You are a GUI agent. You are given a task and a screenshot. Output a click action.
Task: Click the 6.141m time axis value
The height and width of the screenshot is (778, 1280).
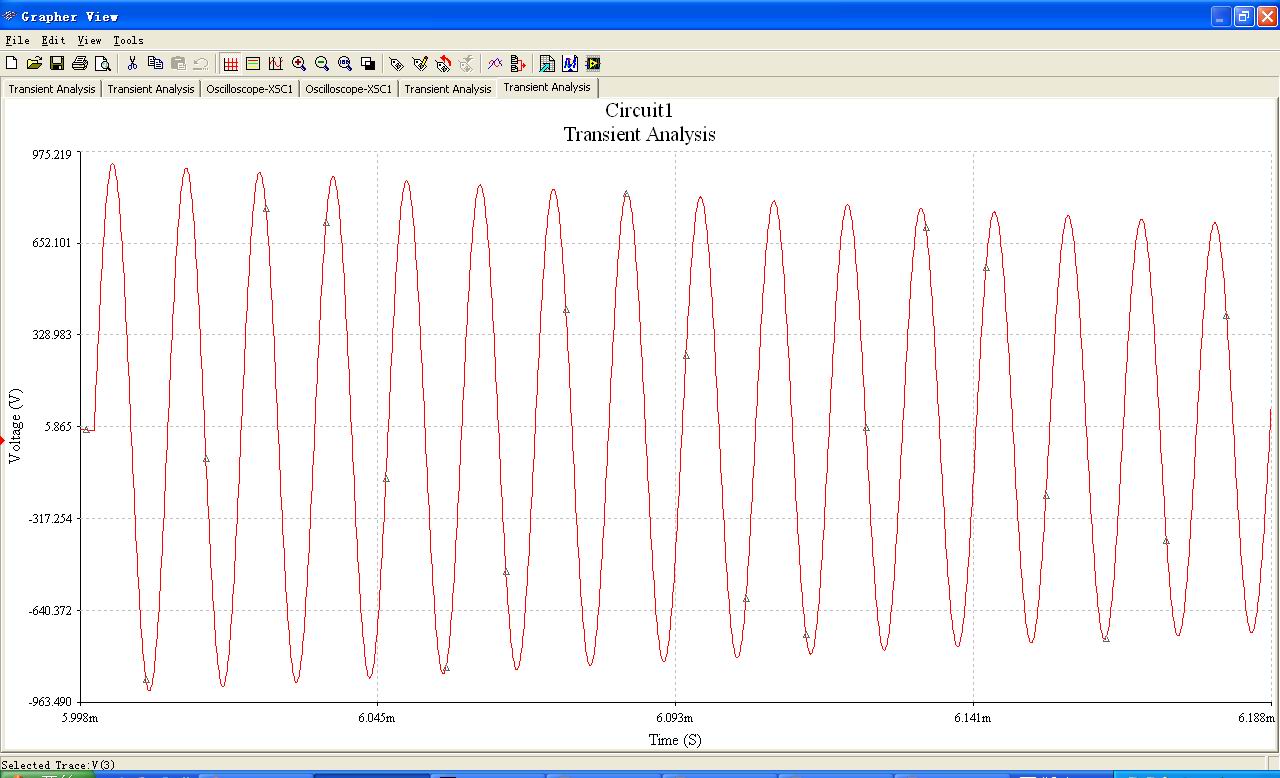pyautogui.click(x=973, y=717)
